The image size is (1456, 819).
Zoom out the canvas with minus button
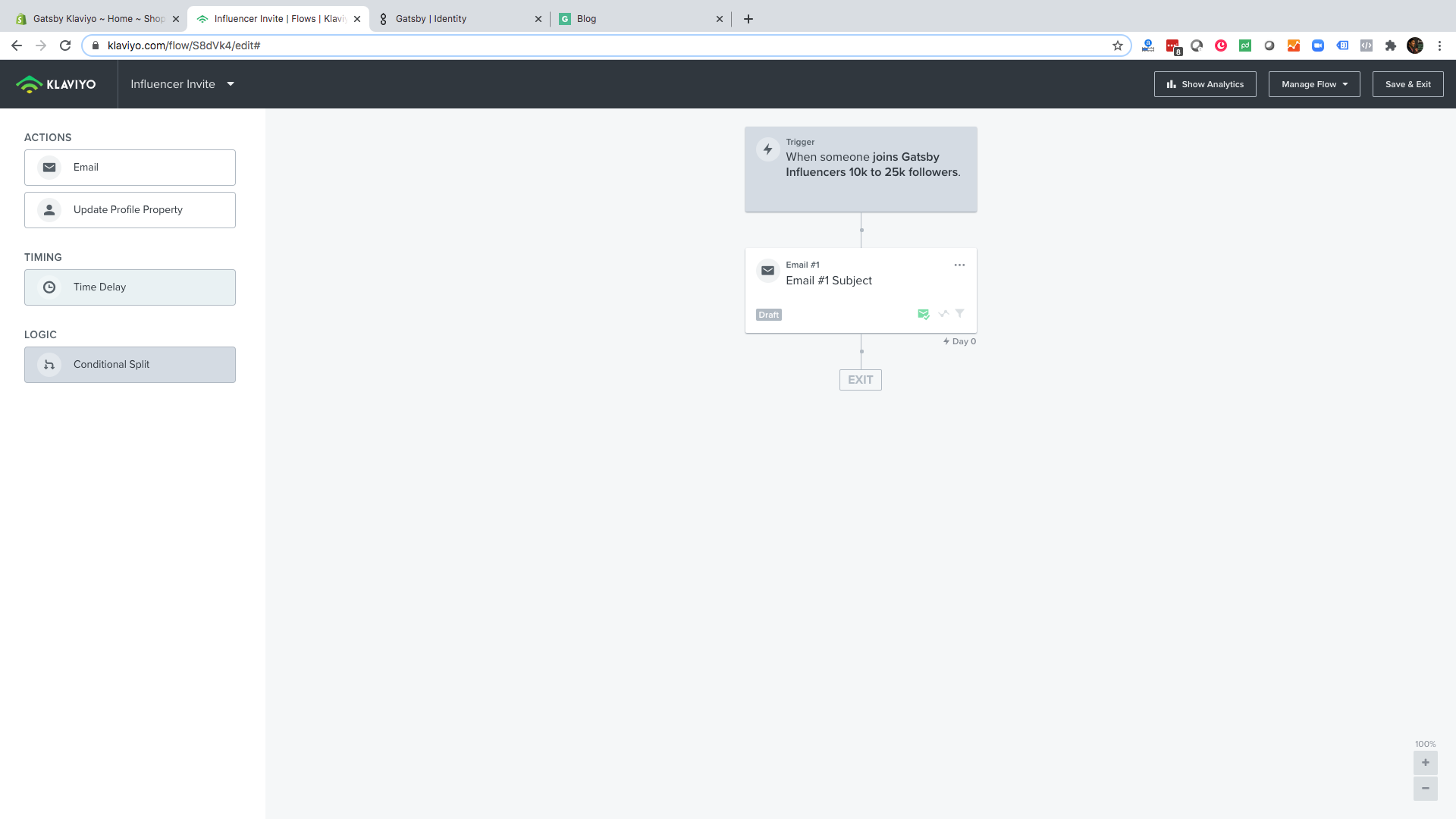pyautogui.click(x=1425, y=789)
